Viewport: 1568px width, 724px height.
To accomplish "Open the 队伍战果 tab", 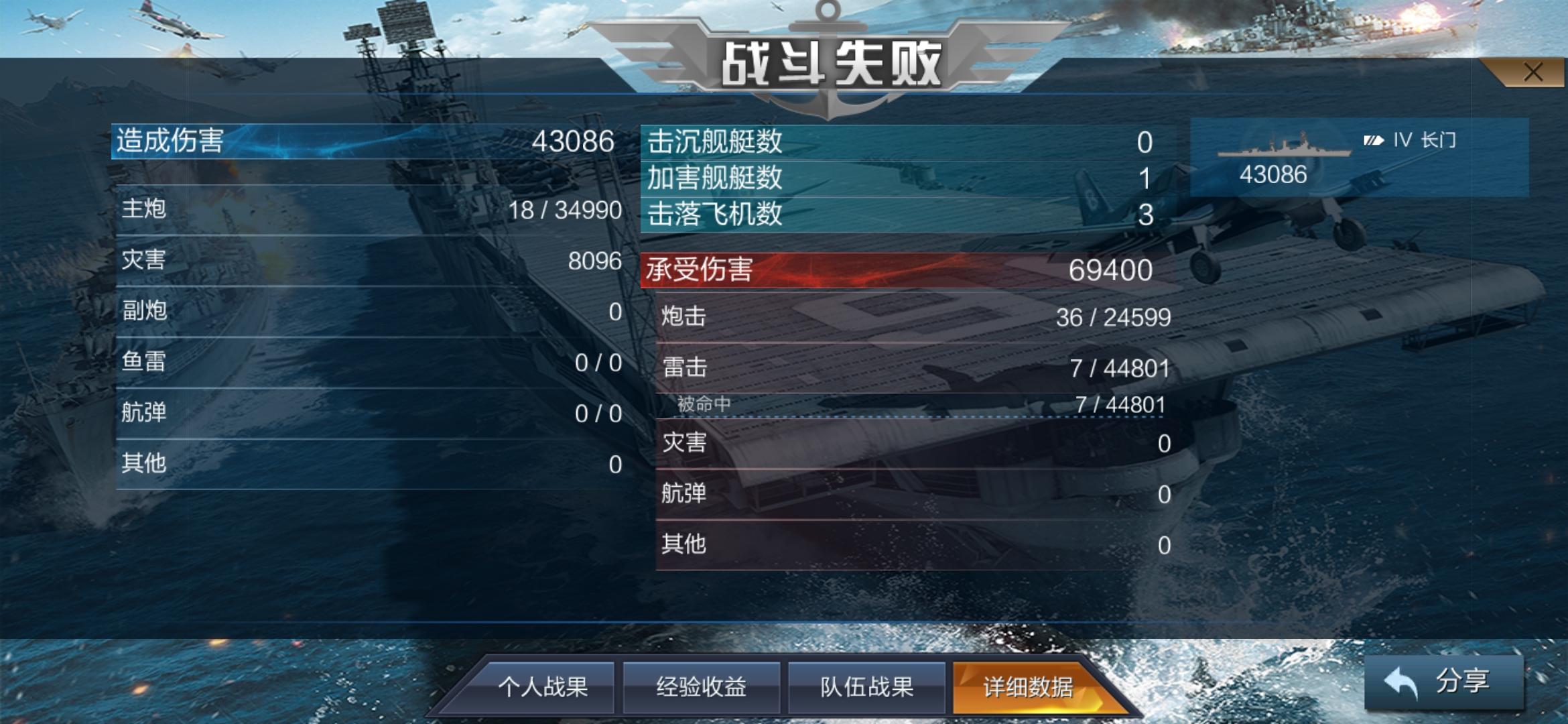I will (x=866, y=687).
